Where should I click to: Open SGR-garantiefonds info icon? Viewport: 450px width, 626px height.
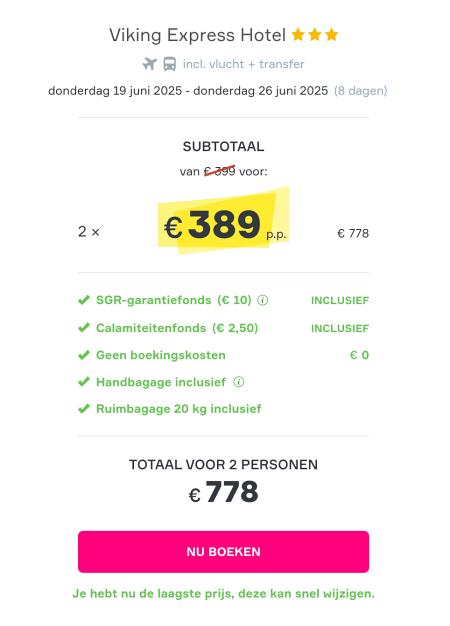click(262, 300)
